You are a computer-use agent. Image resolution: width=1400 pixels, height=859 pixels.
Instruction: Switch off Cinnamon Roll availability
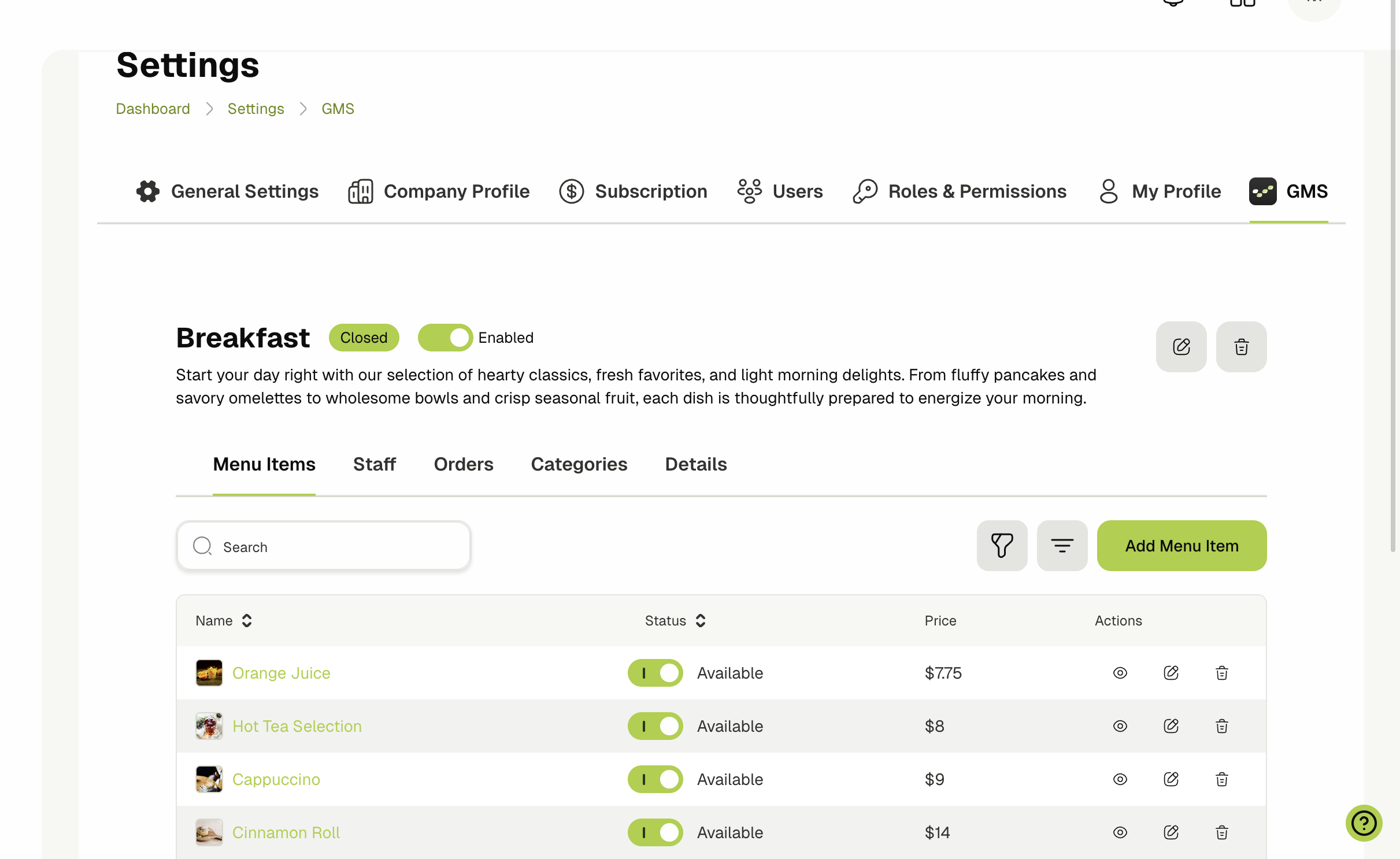[x=655, y=832]
